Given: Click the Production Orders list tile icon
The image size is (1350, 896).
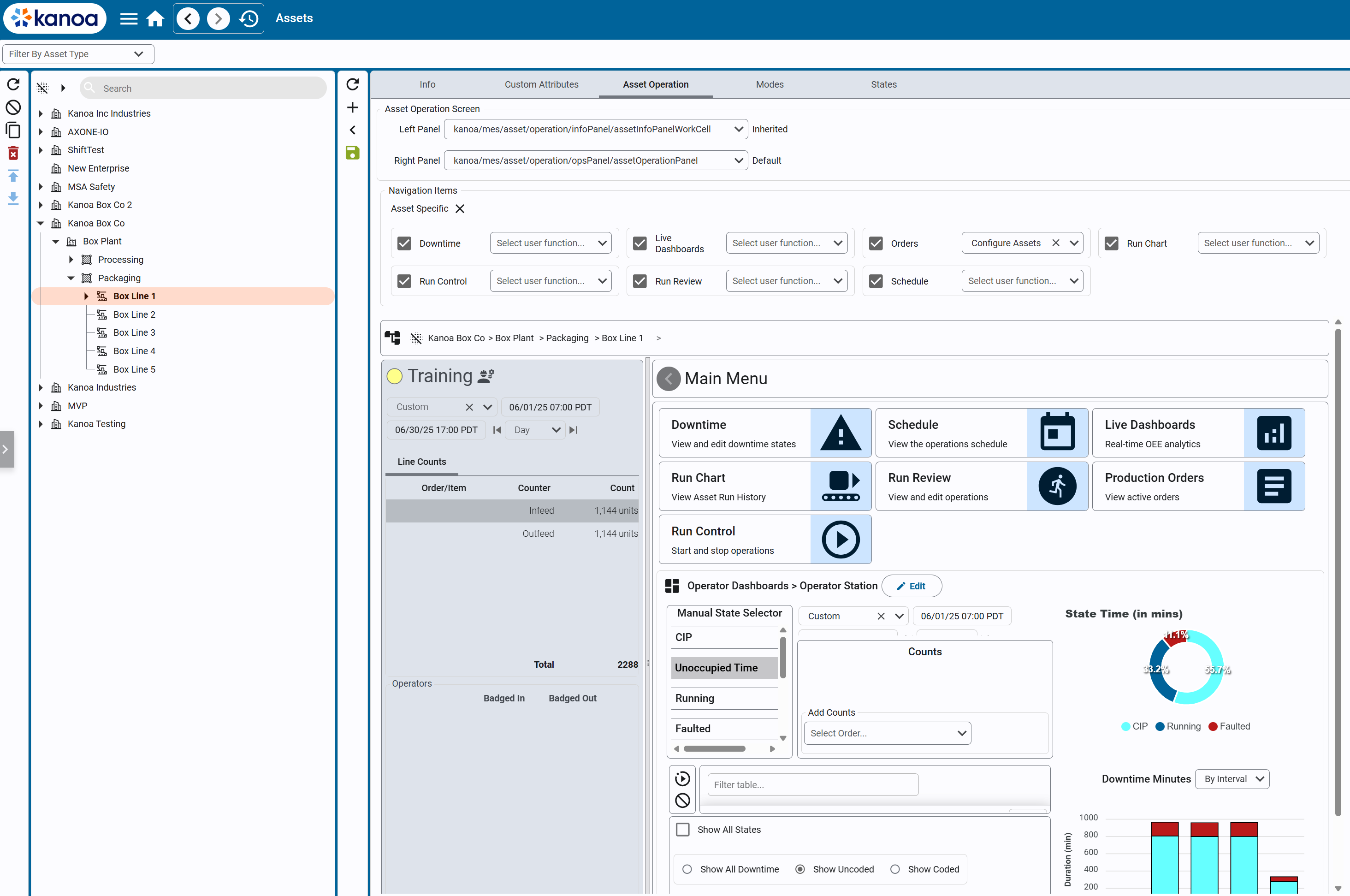Looking at the screenshot, I should click(1274, 487).
